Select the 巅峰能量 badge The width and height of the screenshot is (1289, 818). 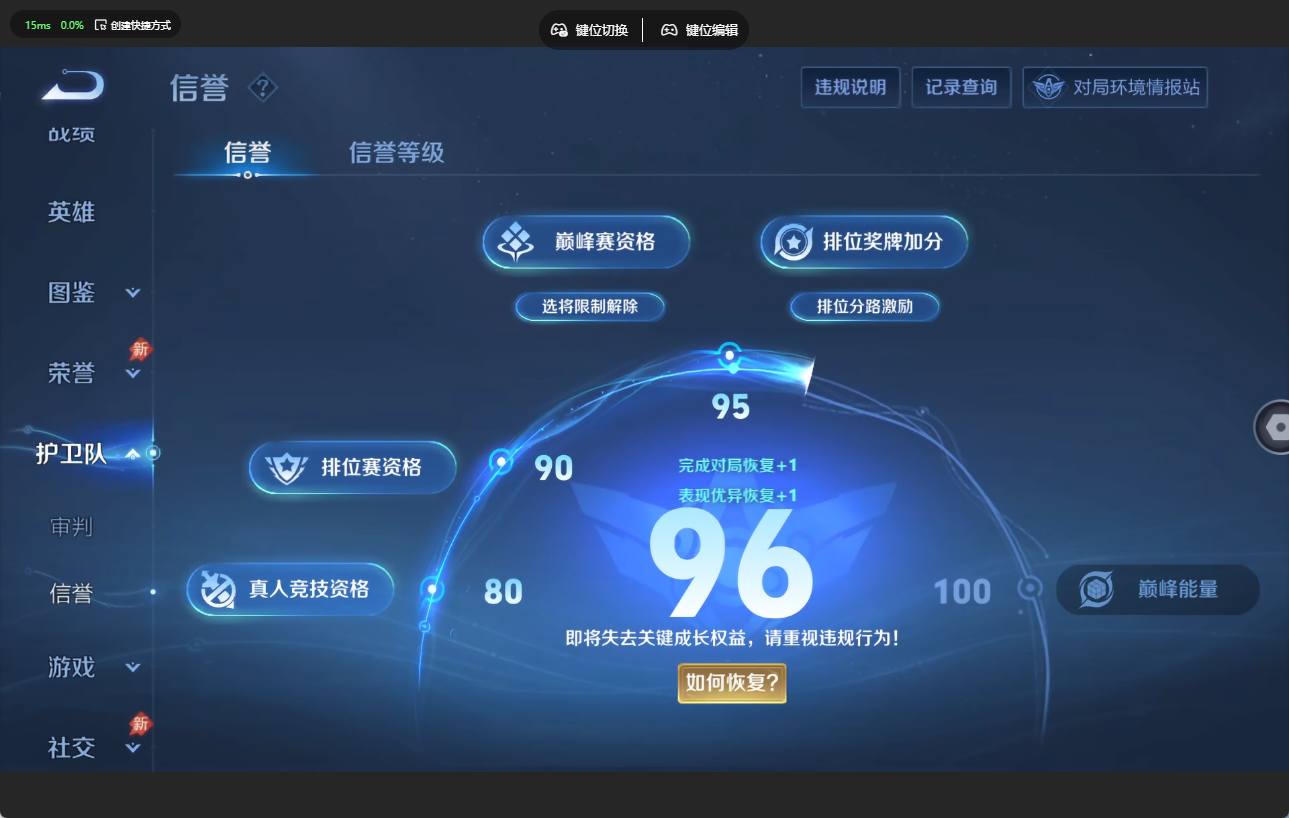1158,589
